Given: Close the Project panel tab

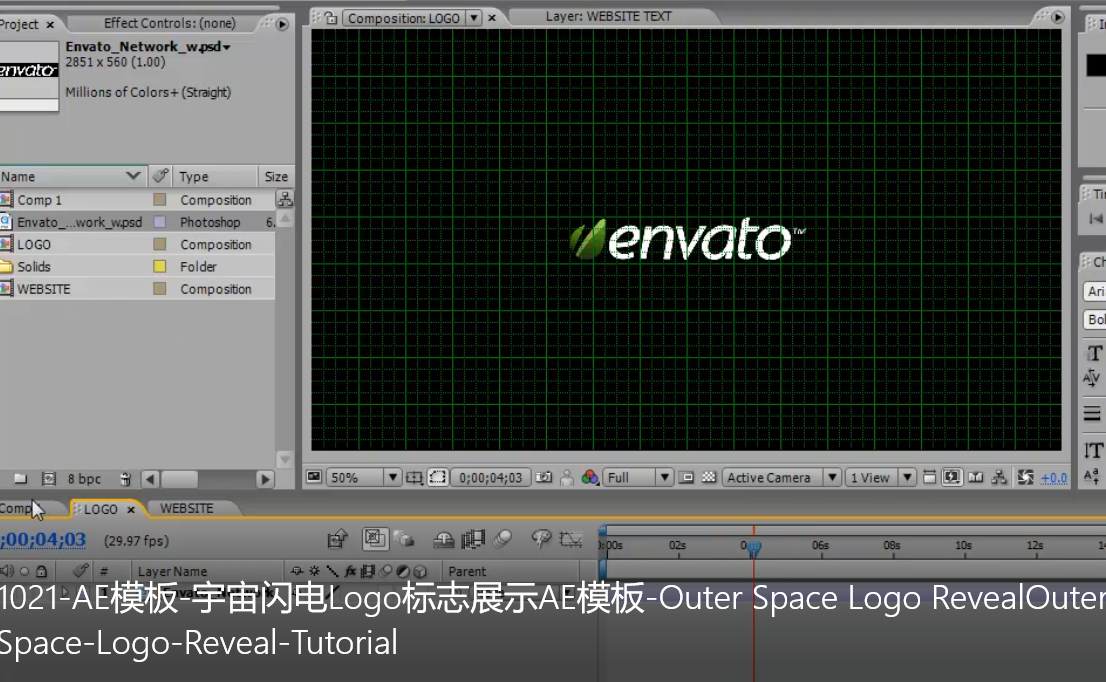Looking at the screenshot, I should coord(50,25).
